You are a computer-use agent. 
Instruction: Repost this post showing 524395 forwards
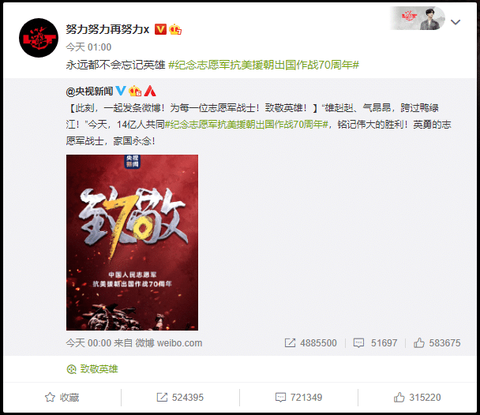[180, 397]
